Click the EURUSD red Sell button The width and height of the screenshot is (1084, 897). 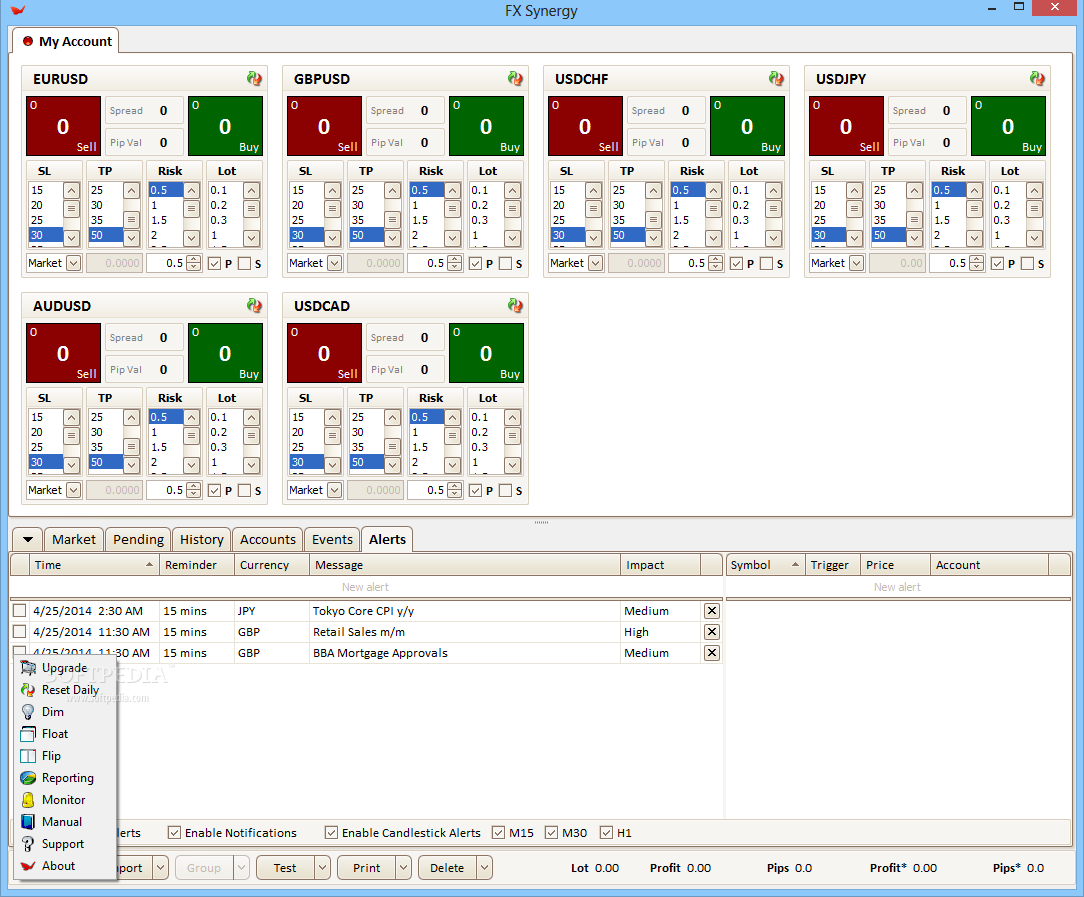(x=63, y=126)
